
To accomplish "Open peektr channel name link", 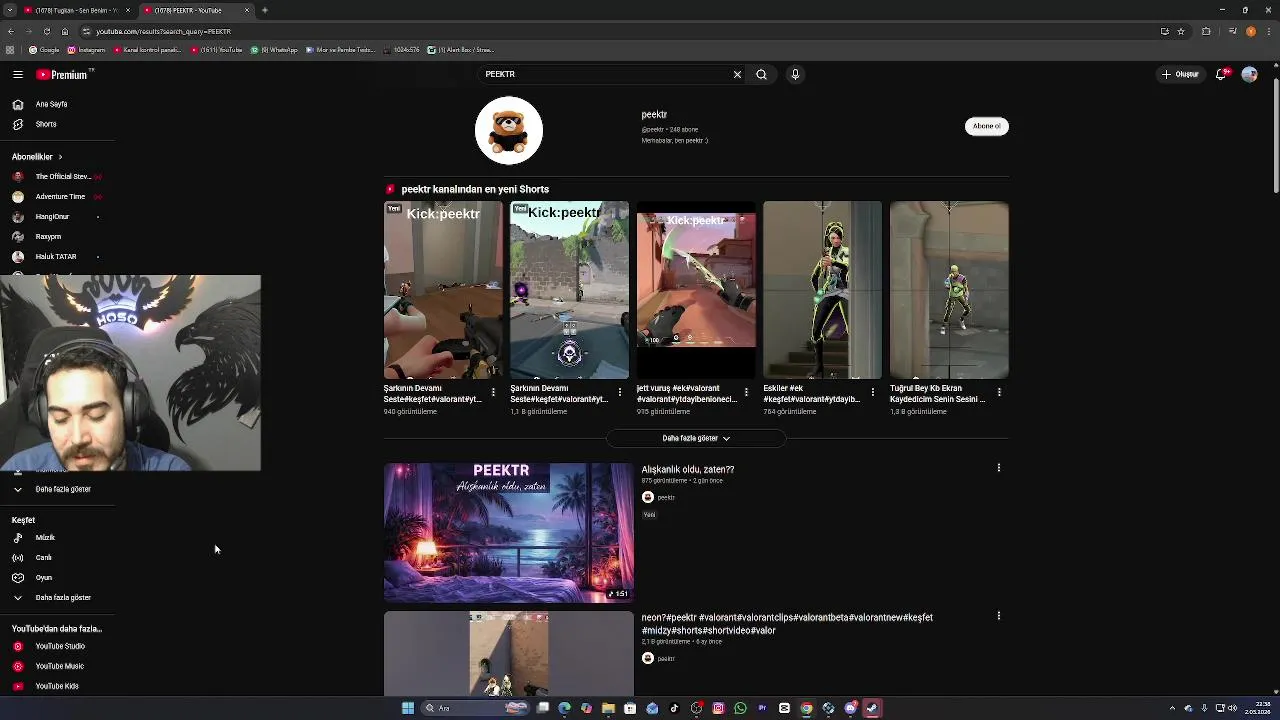I will (654, 114).
